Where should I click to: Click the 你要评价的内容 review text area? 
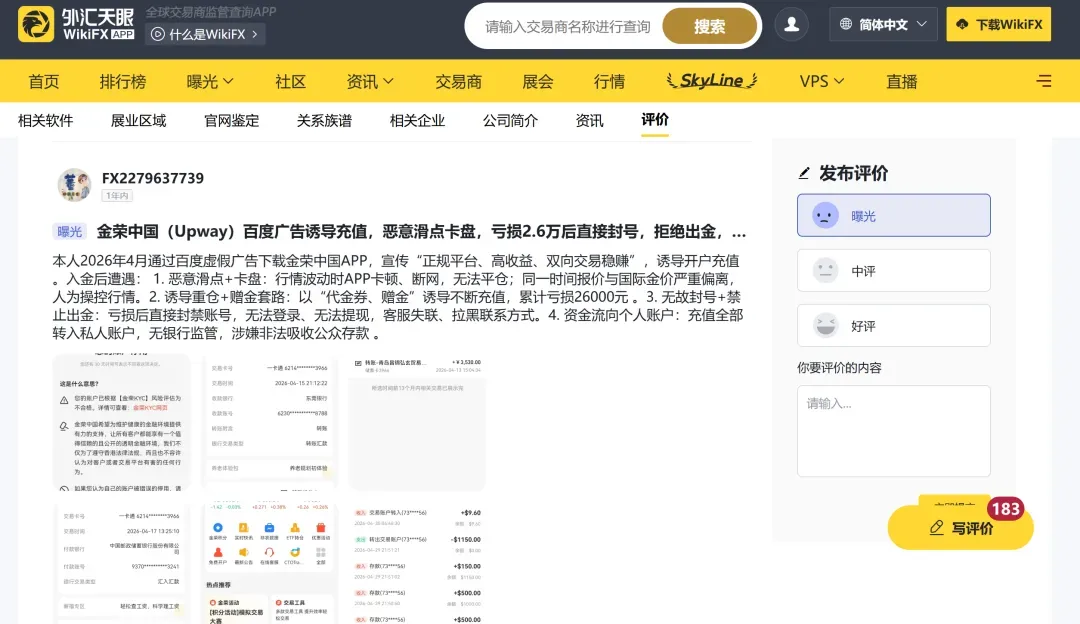click(x=894, y=431)
